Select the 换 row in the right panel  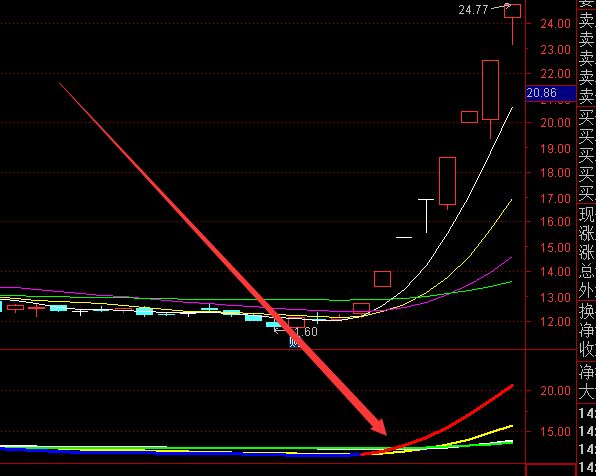[x=587, y=311]
